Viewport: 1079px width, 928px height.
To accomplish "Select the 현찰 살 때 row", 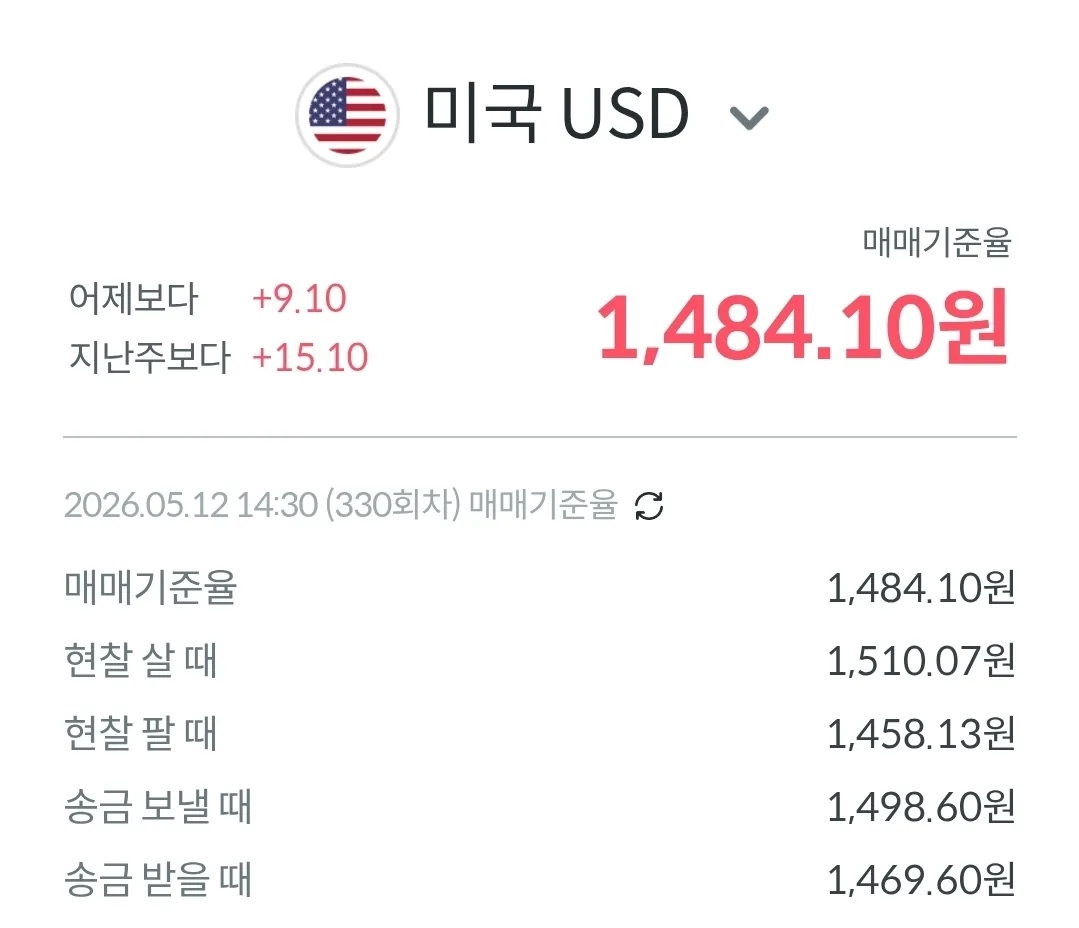I will [x=540, y=661].
